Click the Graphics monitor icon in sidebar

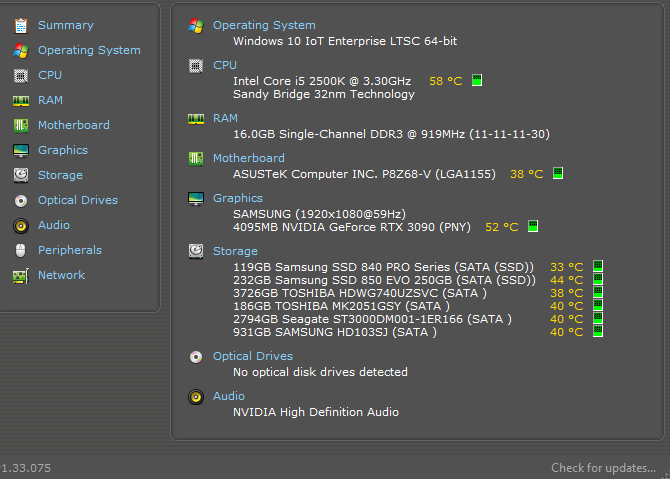pyautogui.click(x=21, y=150)
